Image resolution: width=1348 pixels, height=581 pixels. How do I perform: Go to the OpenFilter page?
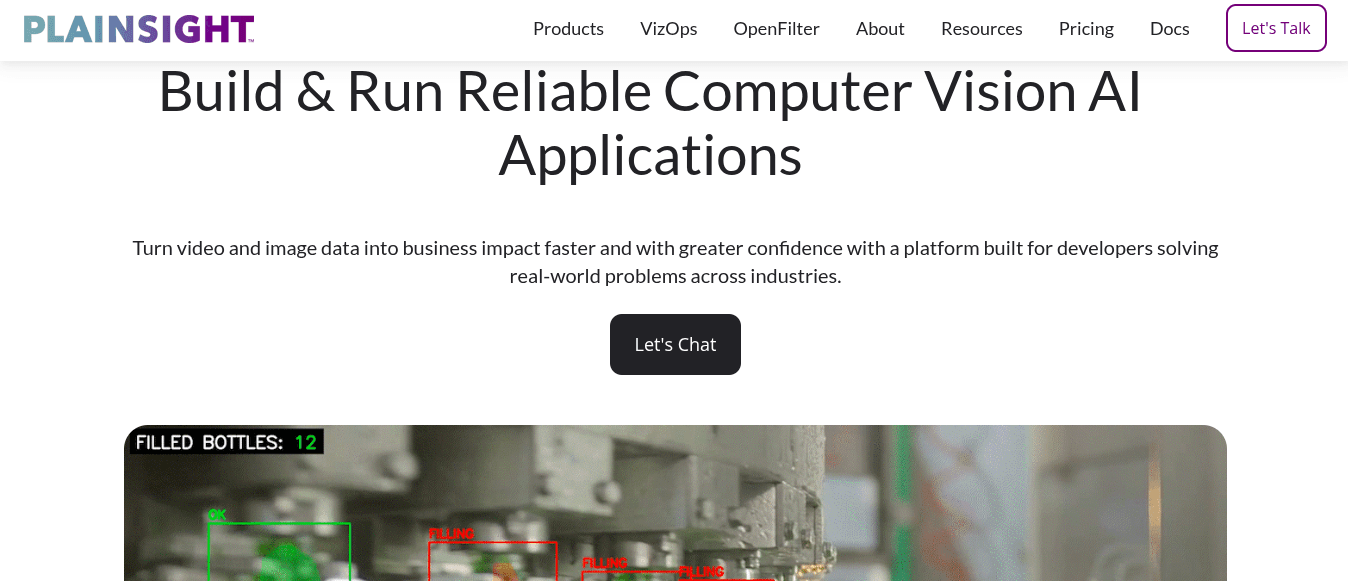pyautogui.click(x=776, y=29)
